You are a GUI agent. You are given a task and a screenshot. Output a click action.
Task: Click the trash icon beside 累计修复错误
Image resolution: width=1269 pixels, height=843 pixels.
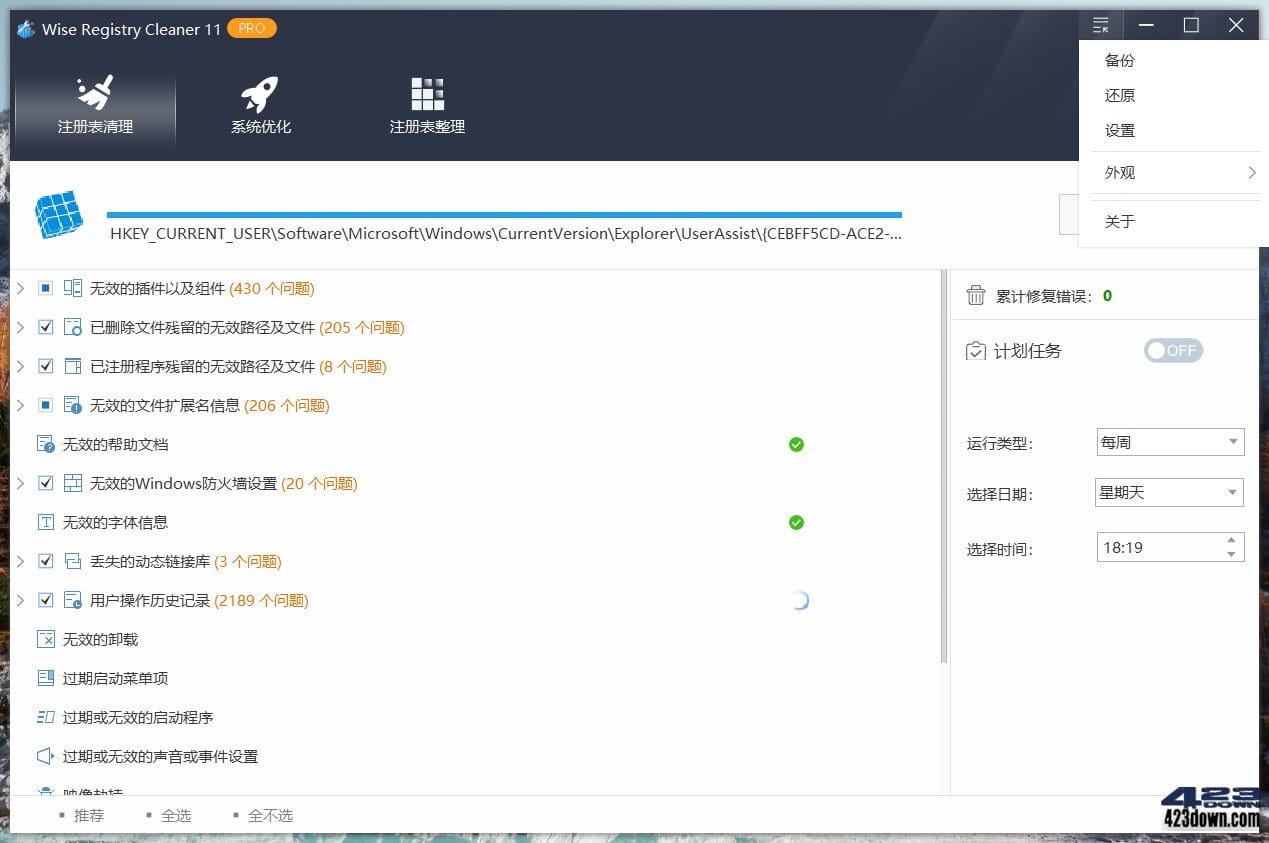coord(976,295)
